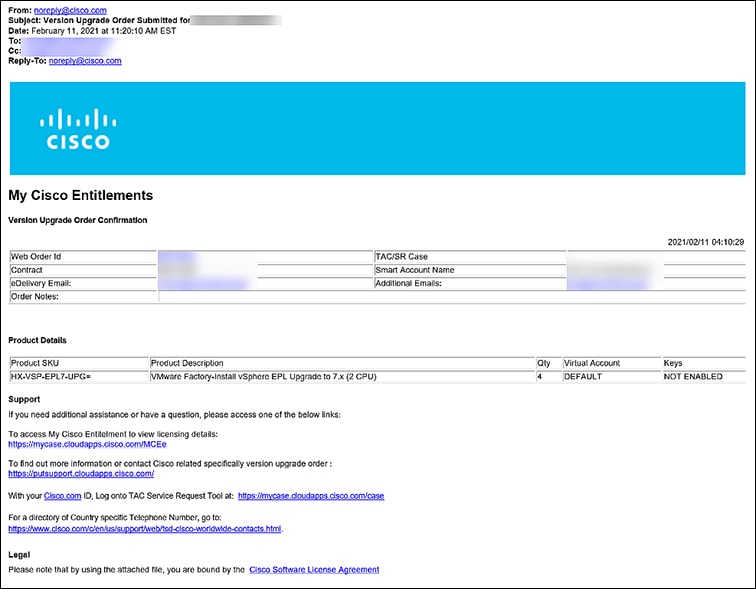
Task: Click the Qty value 4 cell
Action: coord(549,376)
